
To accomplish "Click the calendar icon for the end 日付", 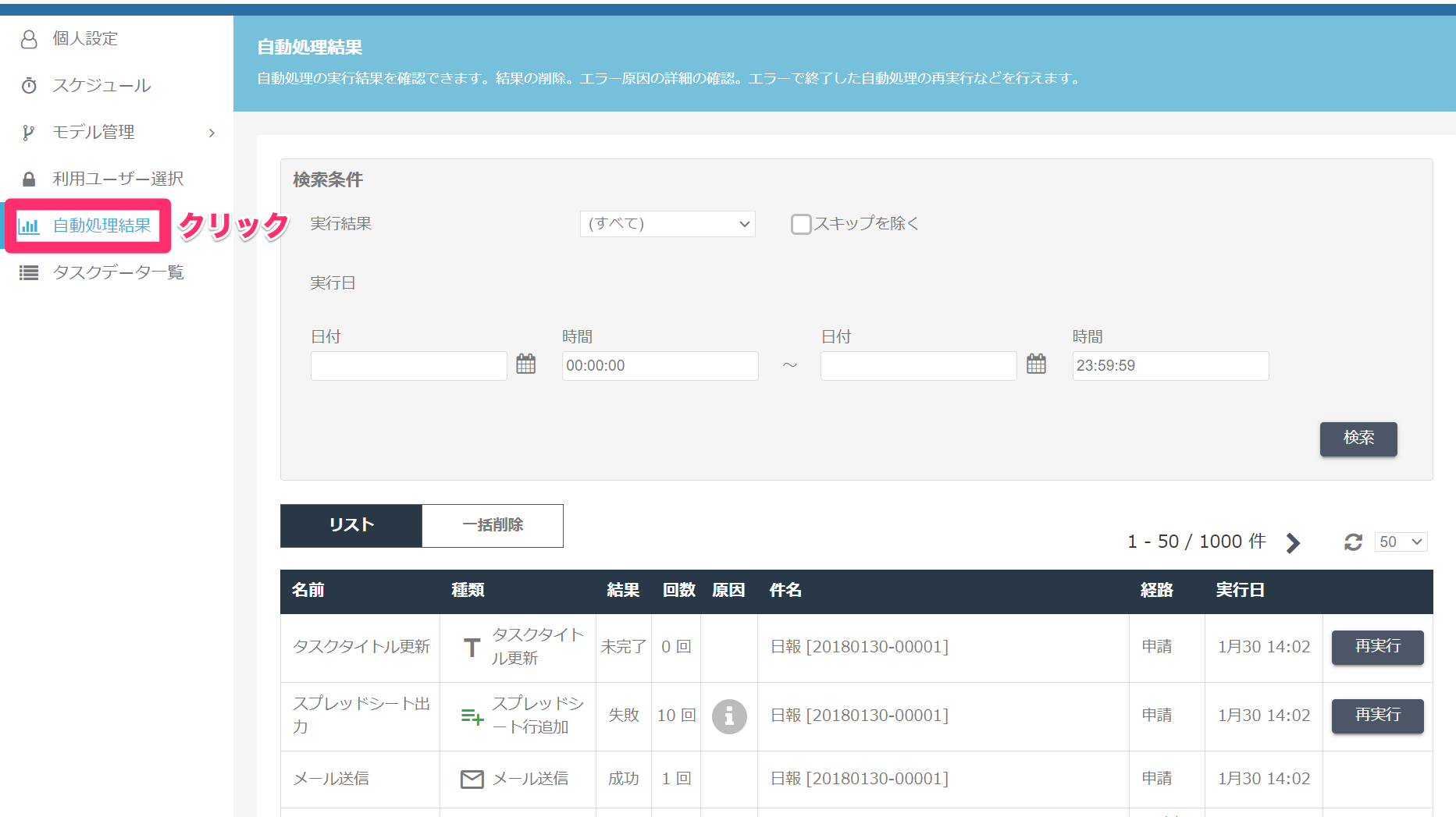I will pos(1036,364).
